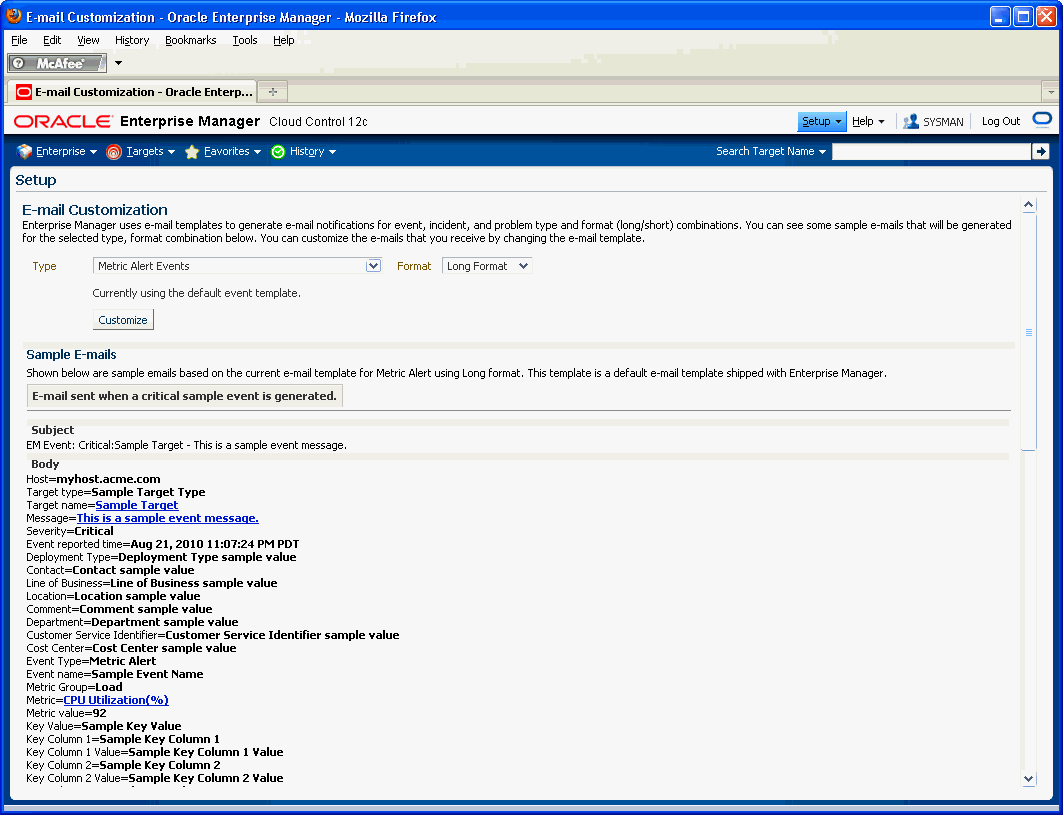The image size is (1063, 815).
Task: Open the Setup dropdown menu
Action: (x=822, y=121)
